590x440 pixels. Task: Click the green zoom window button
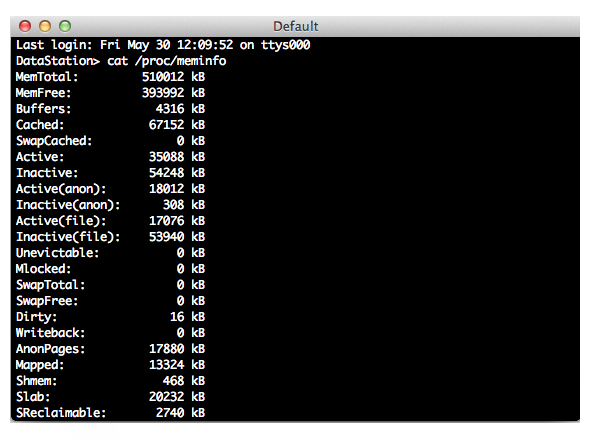[x=65, y=26]
